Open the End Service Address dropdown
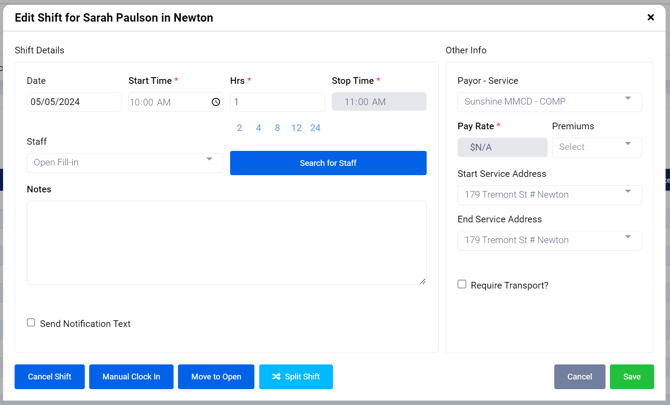 [x=549, y=240]
